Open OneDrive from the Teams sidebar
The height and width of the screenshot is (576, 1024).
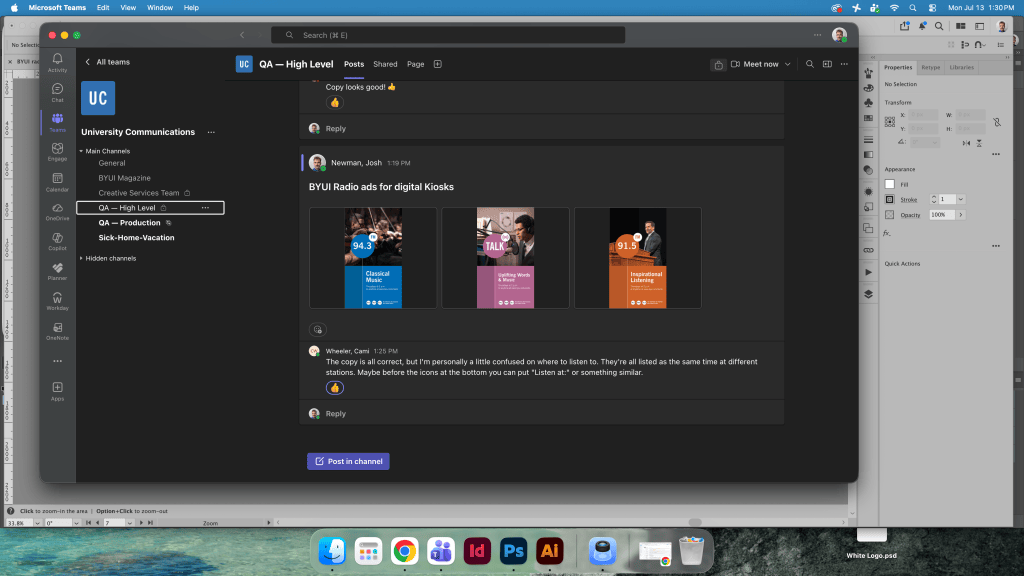click(57, 212)
